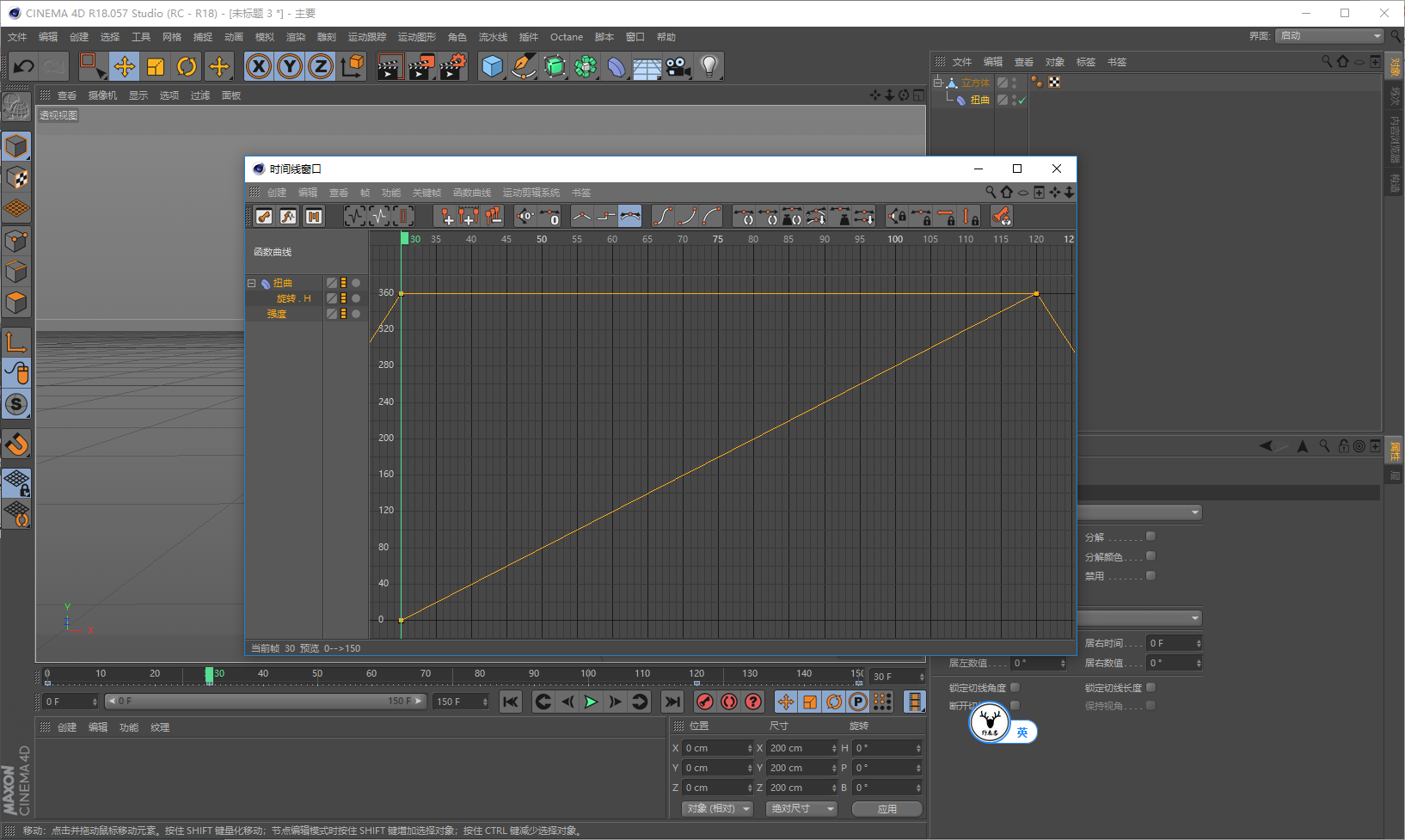Go to start of animation
This screenshot has height=840, width=1405.
coord(511,702)
